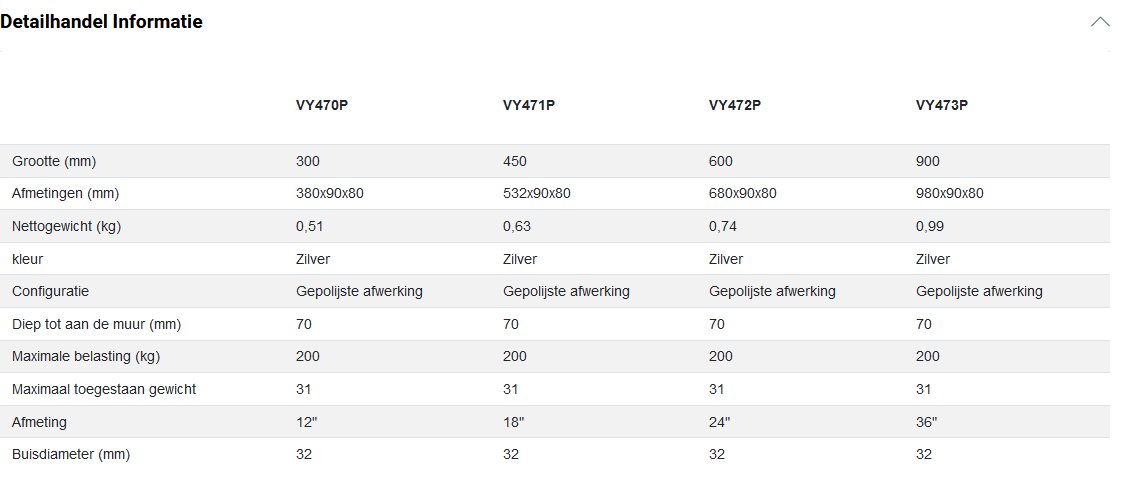Click the 980x90x80 dimensions cell
Image resolution: width=1129 pixels, height=478 pixels.
pyautogui.click(x=950, y=194)
